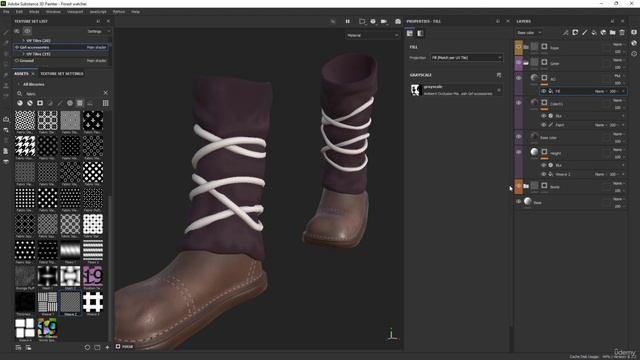Add a paint layer with the brush icon
Image resolution: width=640 pixels, height=360 pixels.
pyautogui.click(x=584, y=33)
